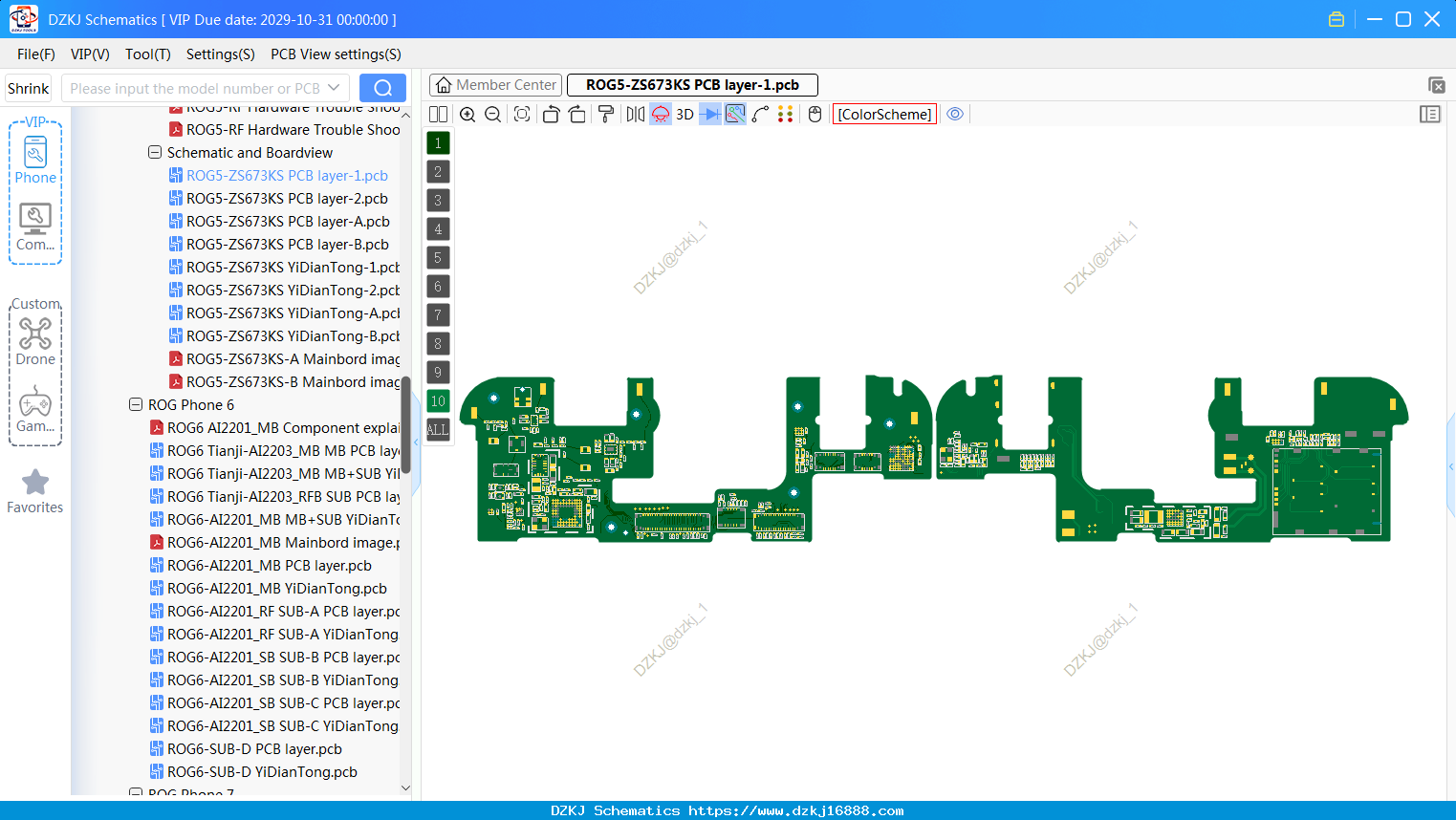1456x820 pixels.
Task: Toggle the eye visibility icon
Action: 955,115
